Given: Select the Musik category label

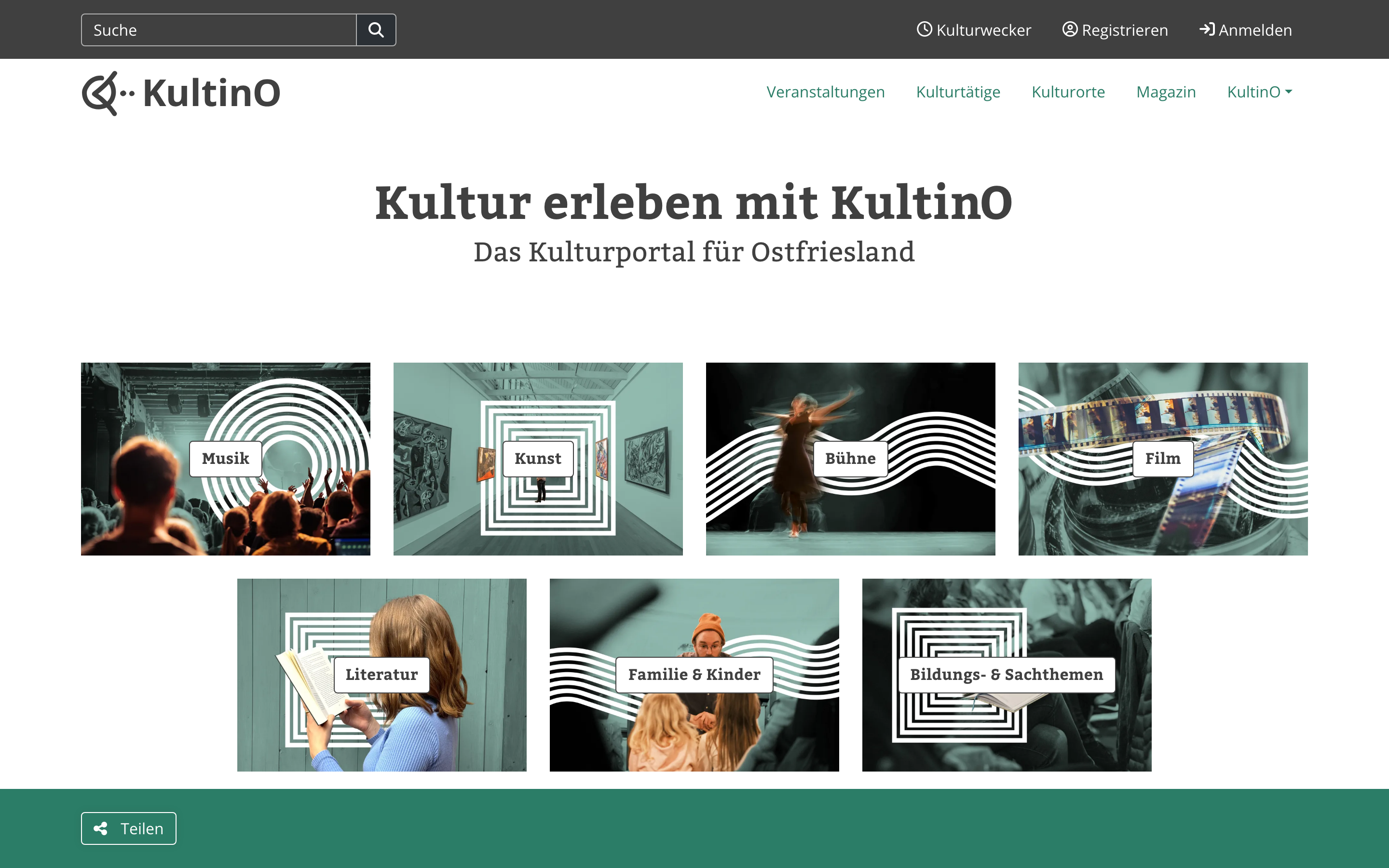Looking at the screenshot, I should (x=226, y=459).
